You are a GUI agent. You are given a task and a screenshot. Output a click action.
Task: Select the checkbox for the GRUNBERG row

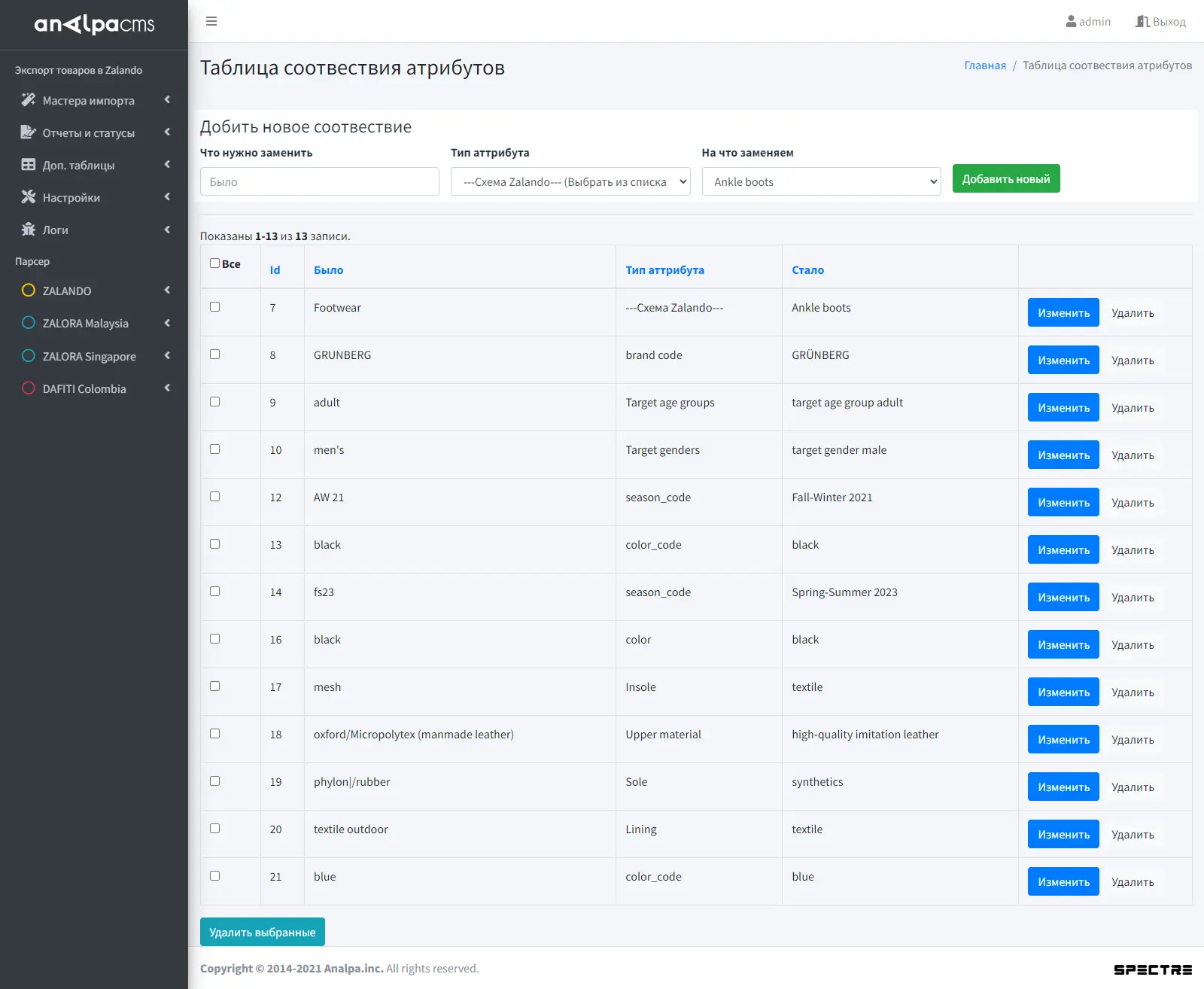(215, 355)
